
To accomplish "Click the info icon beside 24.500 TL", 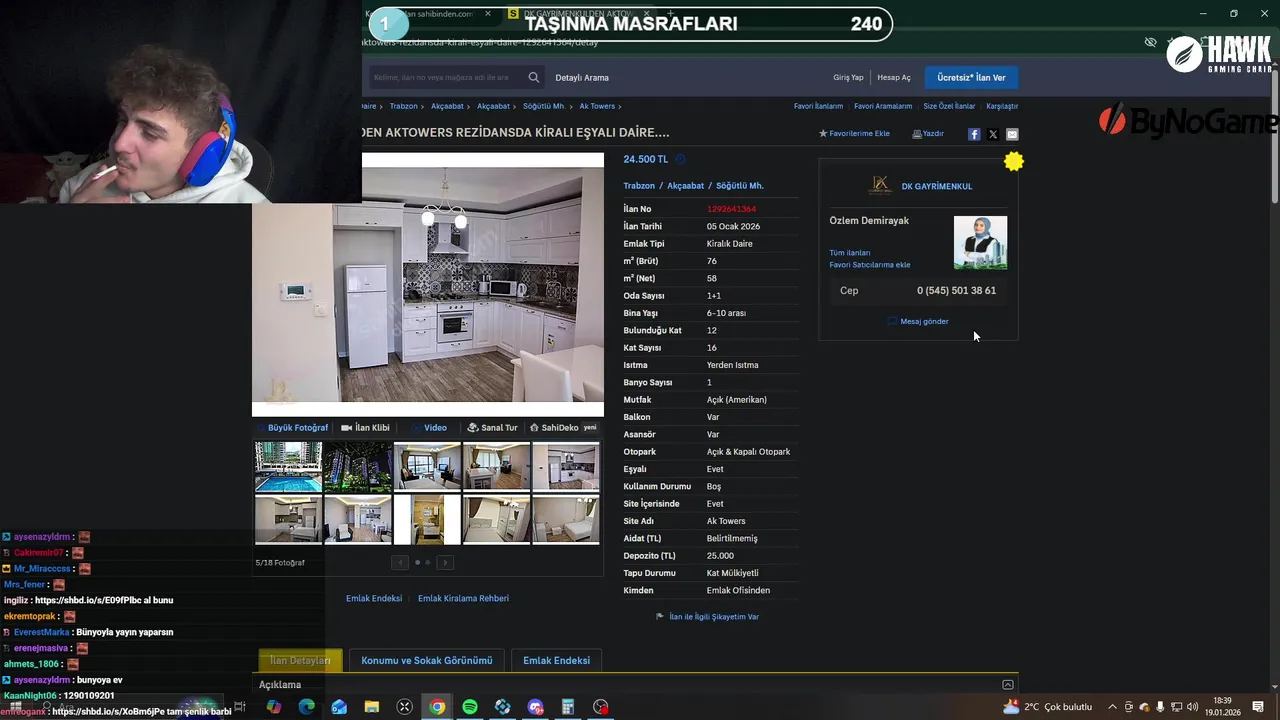I will click(x=680, y=159).
